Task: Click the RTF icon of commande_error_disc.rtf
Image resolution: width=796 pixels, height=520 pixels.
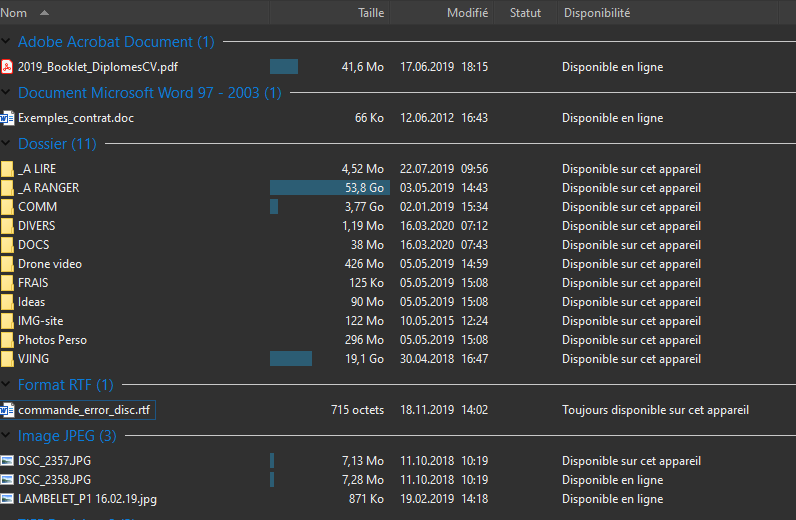Action: pos(7,410)
